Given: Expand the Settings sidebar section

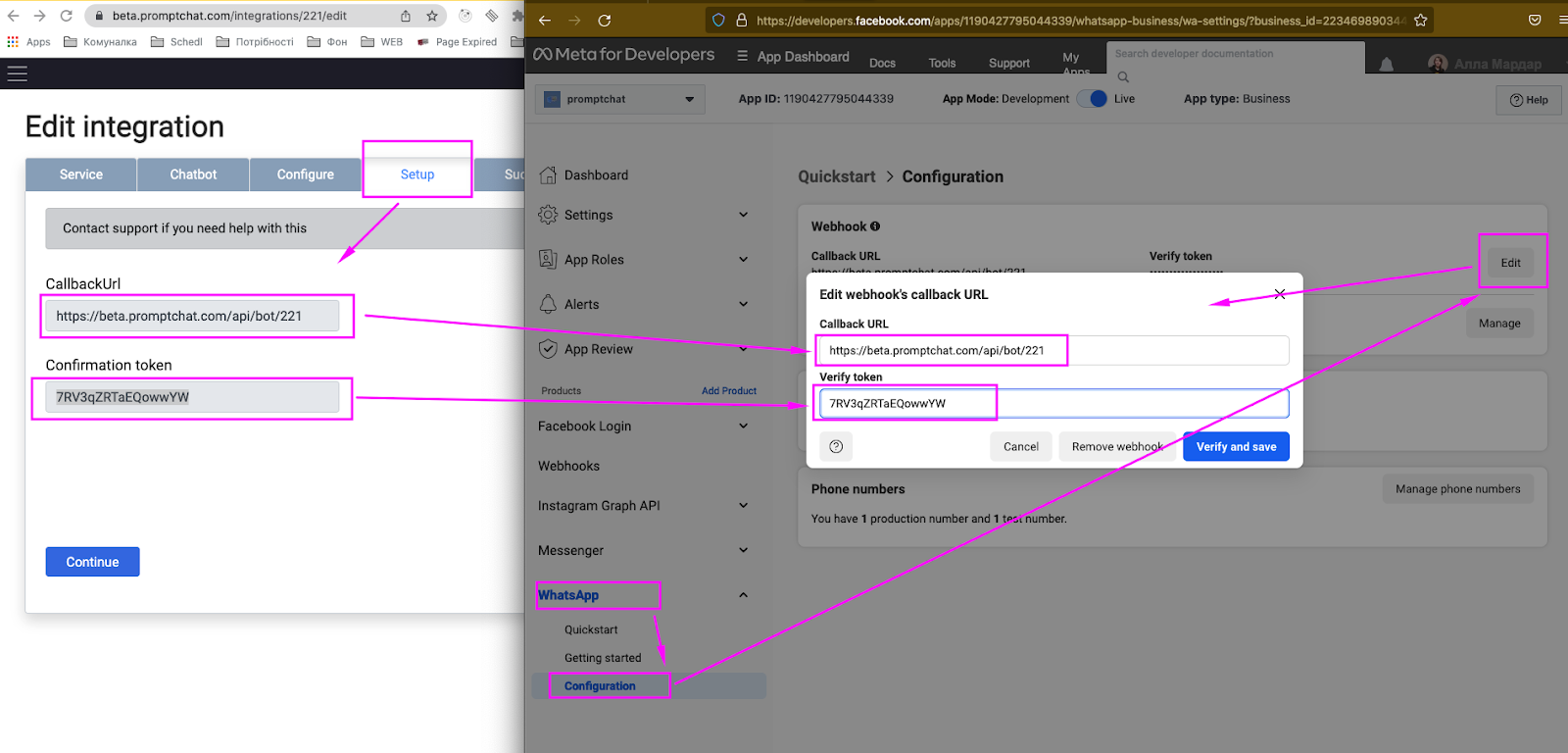Looking at the screenshot, I should click(743, 215).
